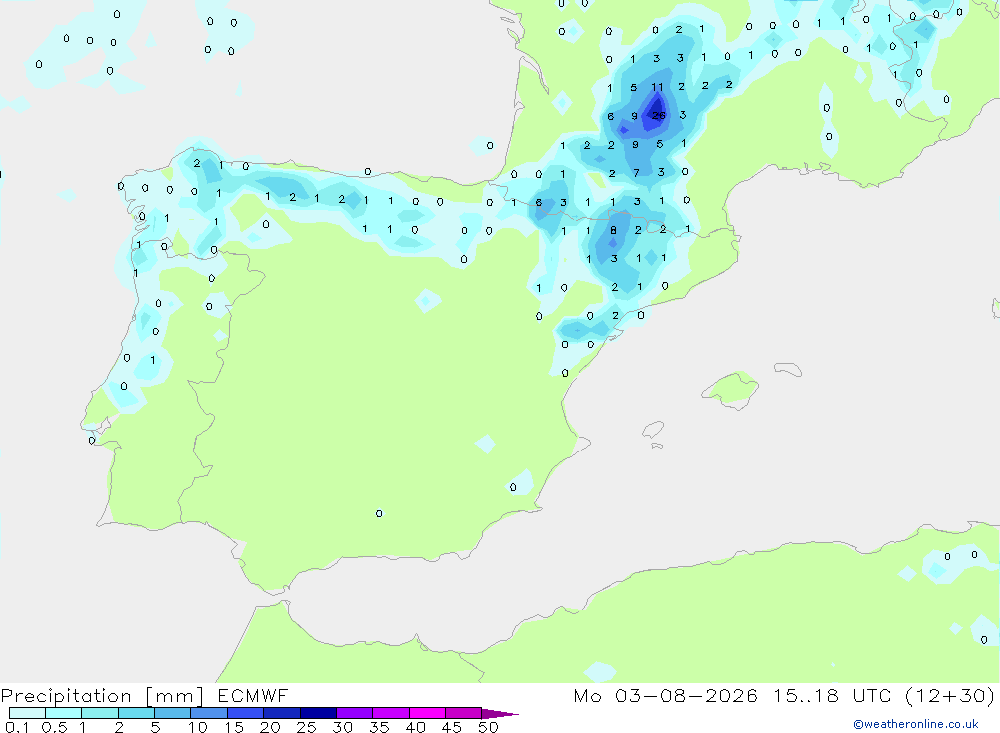This screenshot has width=1000, height=733.
Task: Click the legend label '0.1'
Action: 17,727
